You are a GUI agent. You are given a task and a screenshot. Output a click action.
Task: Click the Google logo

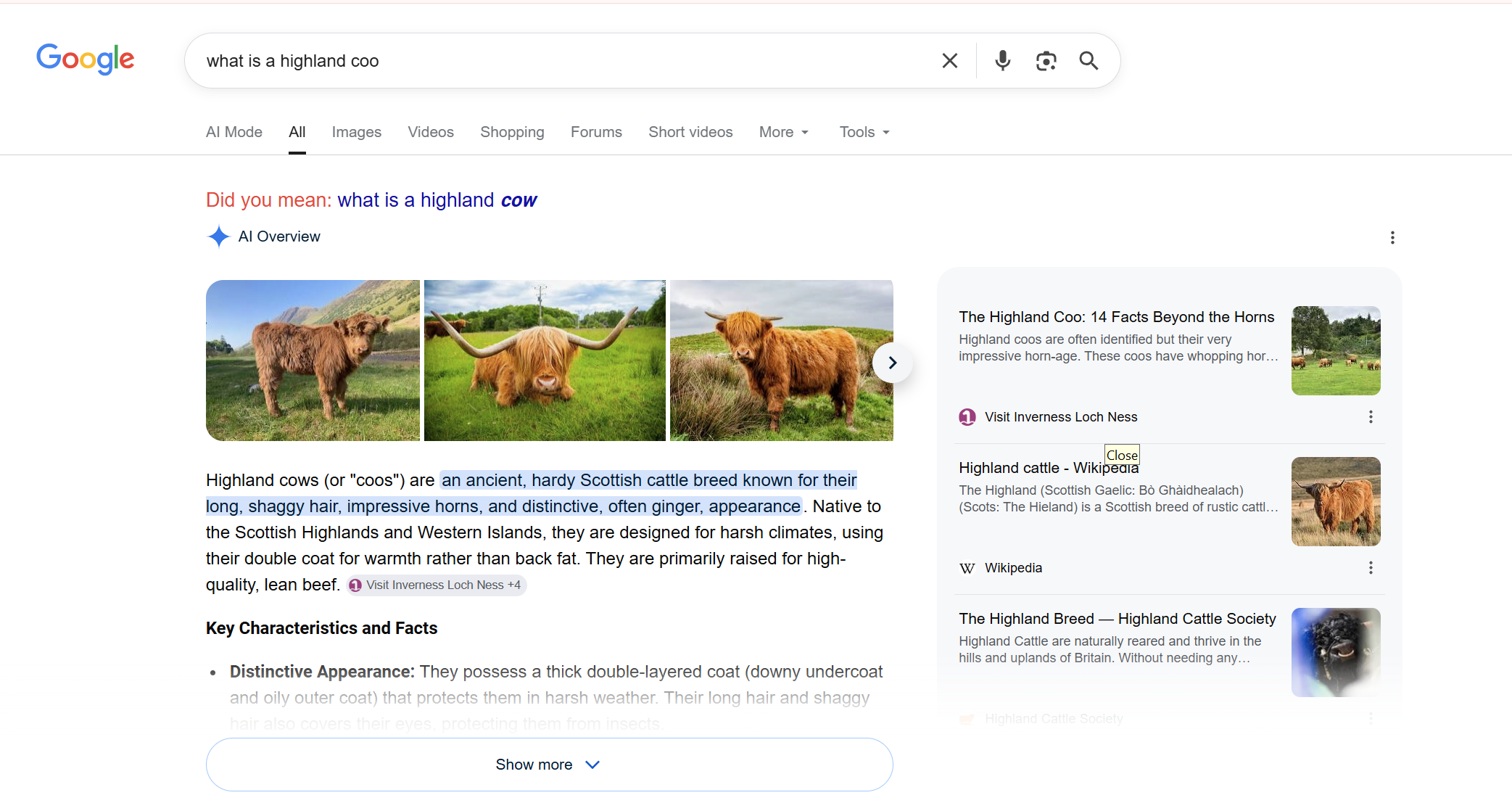pyautogui.click(x=85, y=59)
